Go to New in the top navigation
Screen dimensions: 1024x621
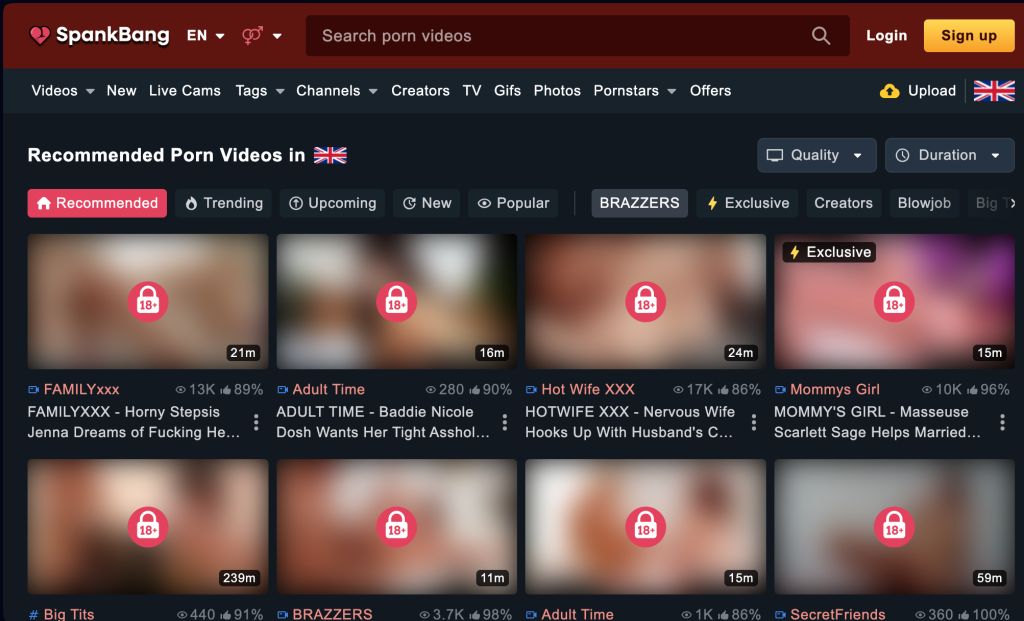point(121,91)
